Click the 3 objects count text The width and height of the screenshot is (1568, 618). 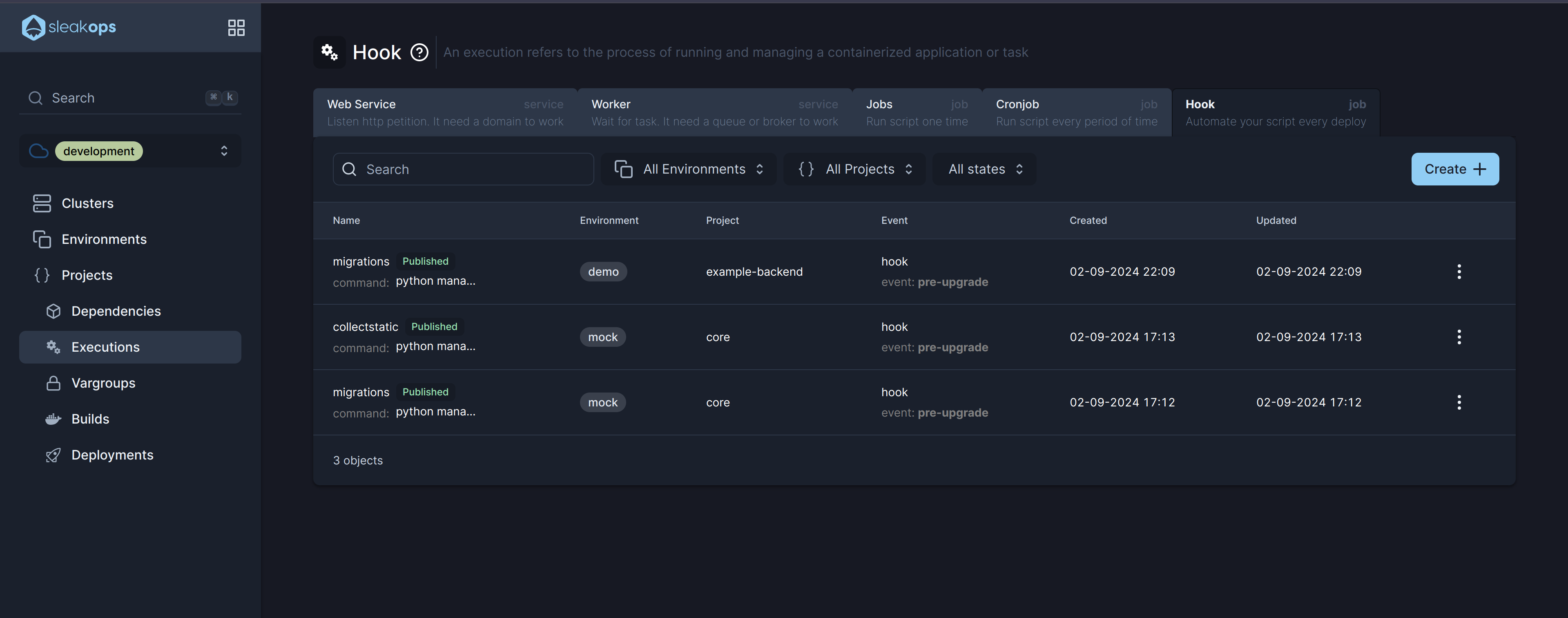pyautogui.click(x=358, y=460)
